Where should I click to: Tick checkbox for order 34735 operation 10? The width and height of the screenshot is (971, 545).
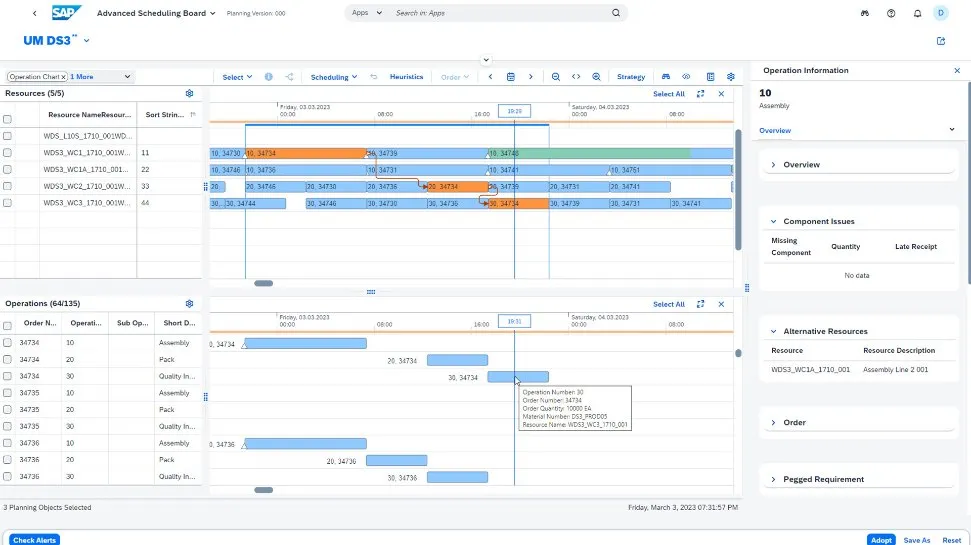(7, 393)
